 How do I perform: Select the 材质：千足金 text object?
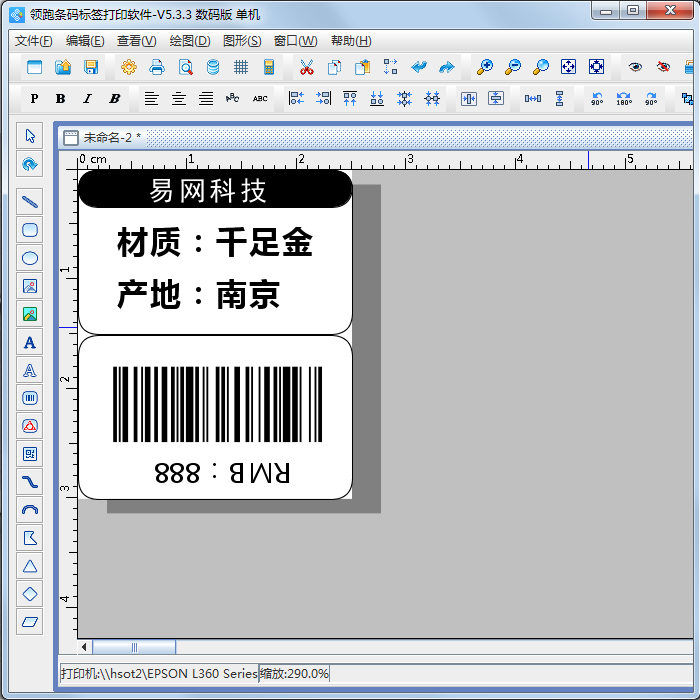pyautogui.click(x=215, y=242)
